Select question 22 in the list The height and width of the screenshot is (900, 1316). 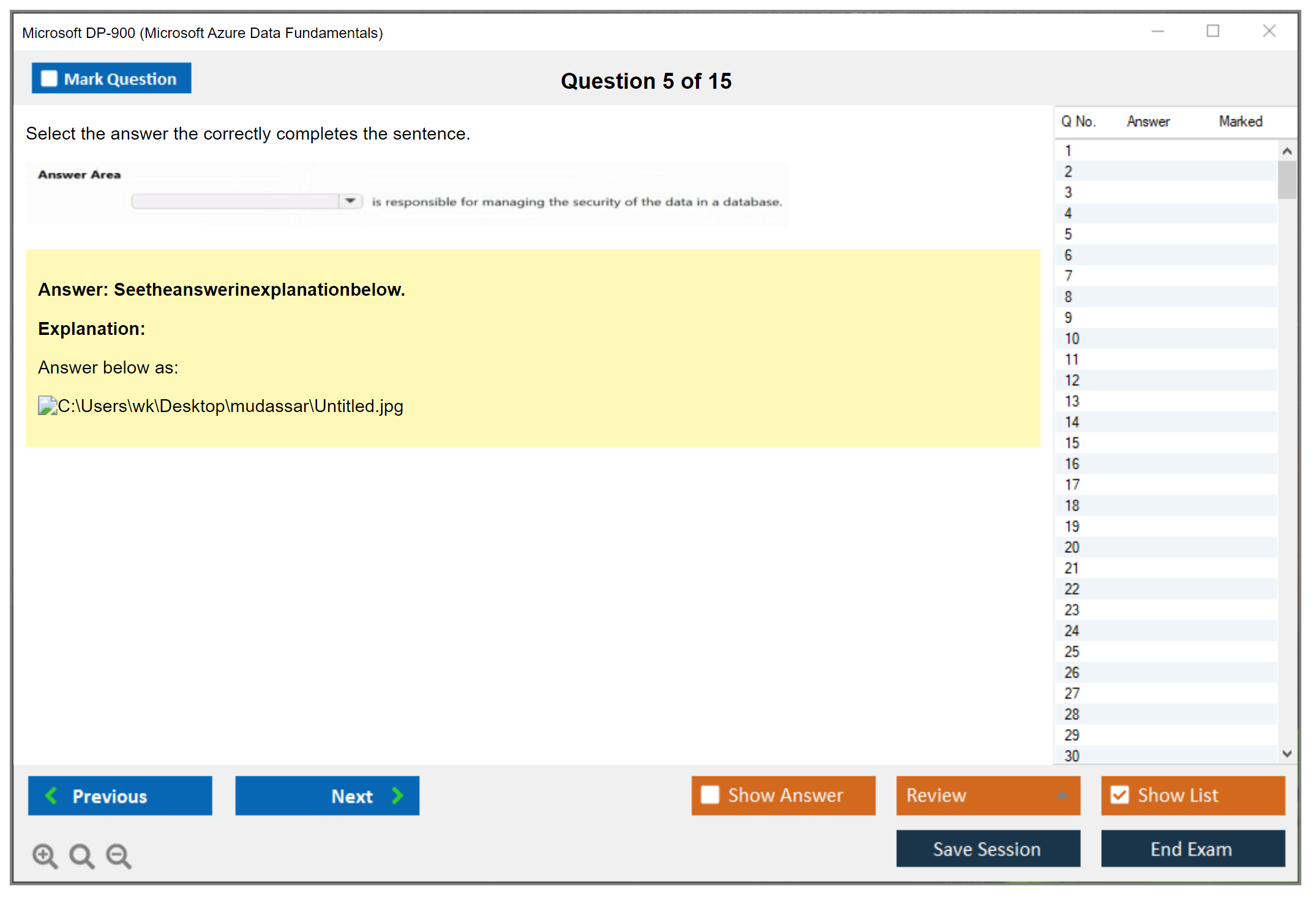click(1072, 589)
